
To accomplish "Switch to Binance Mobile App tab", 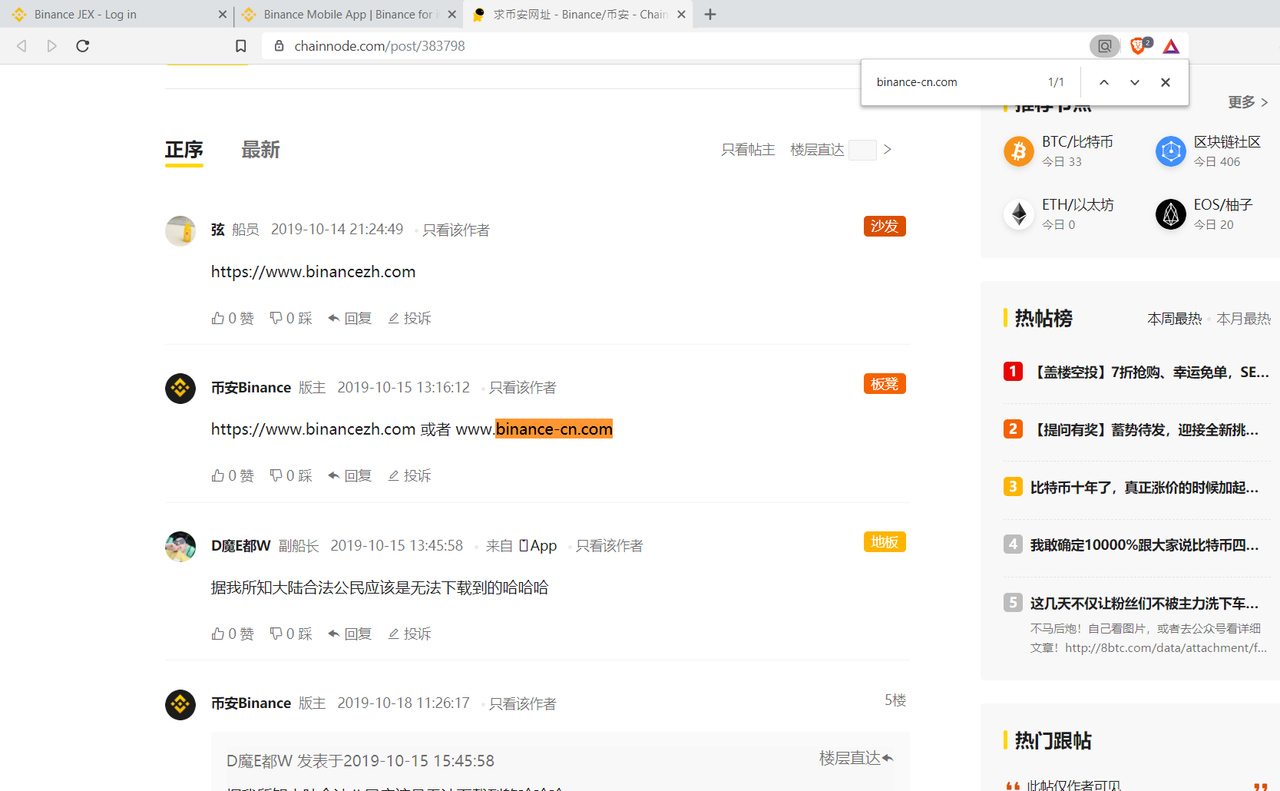I will click(348, 14).
